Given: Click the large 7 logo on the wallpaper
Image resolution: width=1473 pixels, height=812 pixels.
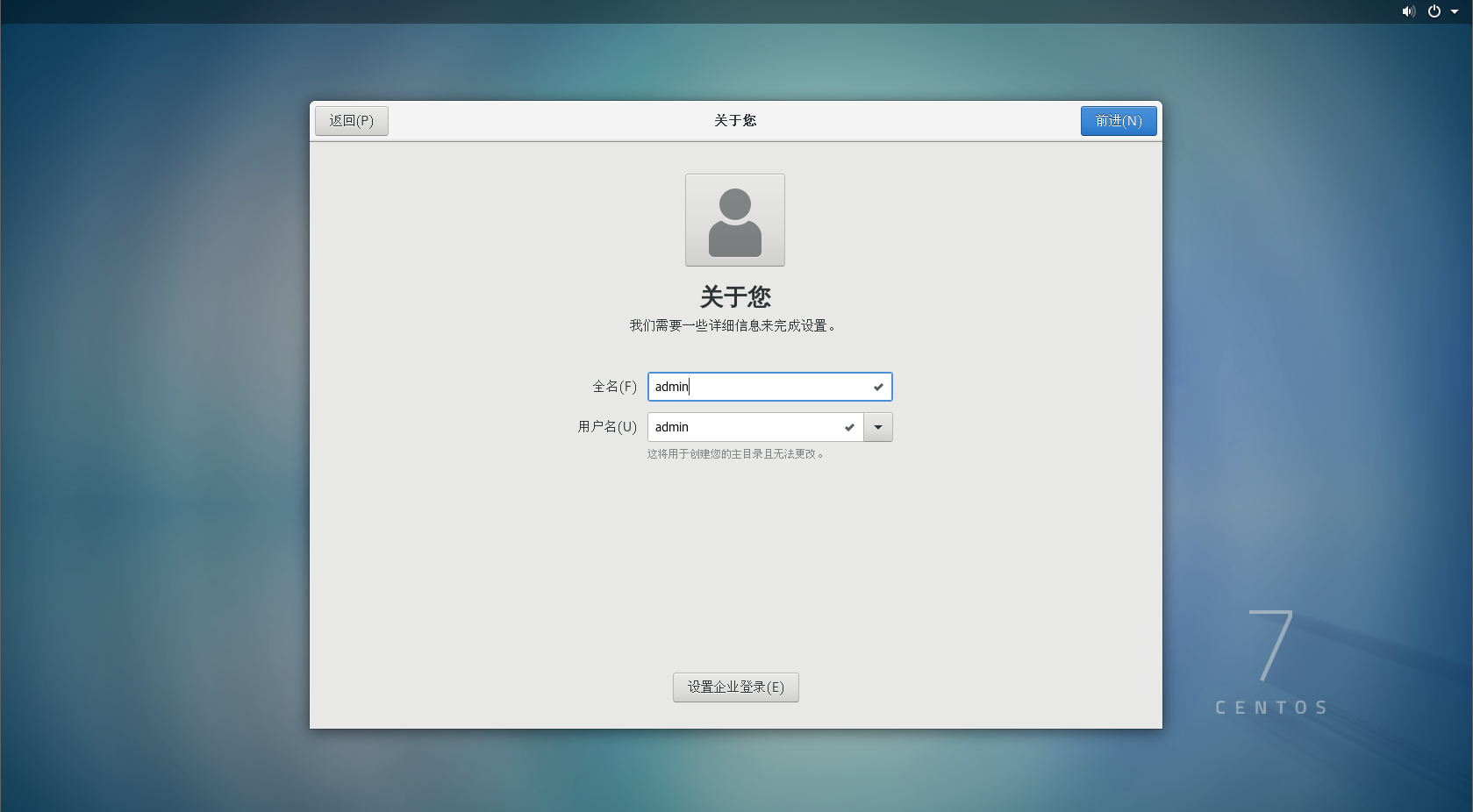Looking at the screenshot, I should click(x=1270, y=645).
